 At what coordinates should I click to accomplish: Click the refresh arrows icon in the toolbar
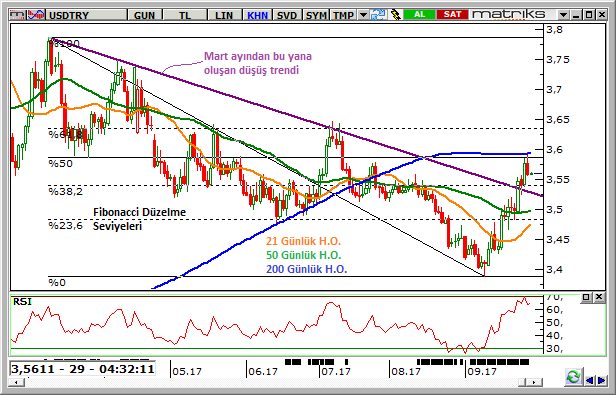pyautogui.click(x=379, y=15)
